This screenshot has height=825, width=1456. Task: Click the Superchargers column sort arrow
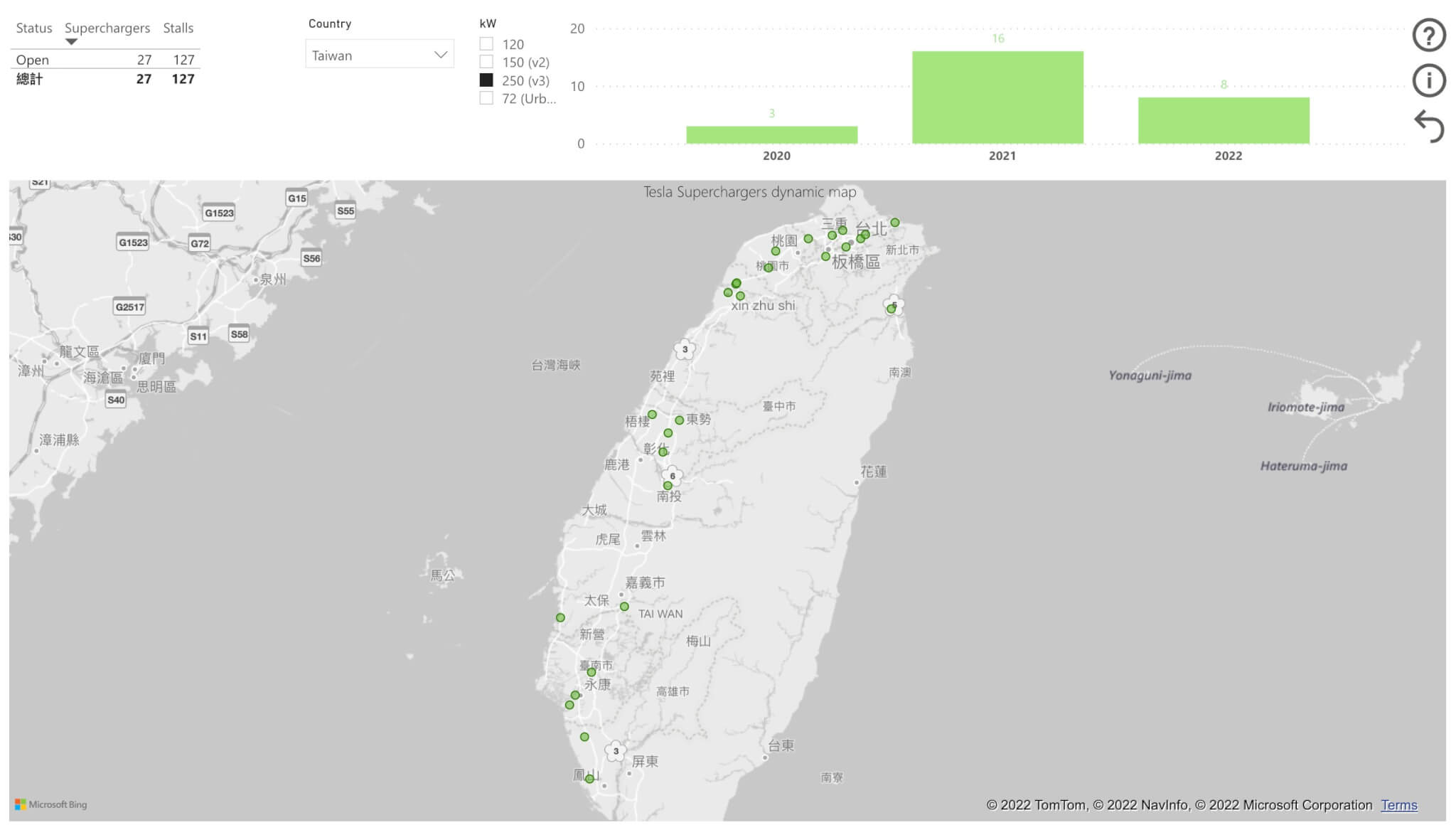(x=71, y=42)
